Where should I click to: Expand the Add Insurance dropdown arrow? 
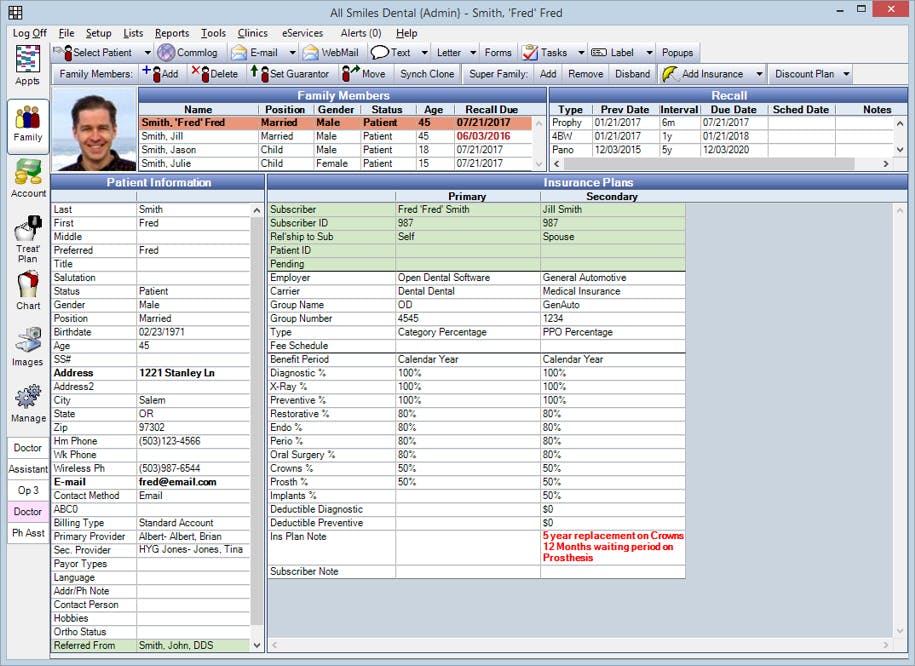[759, 74]
